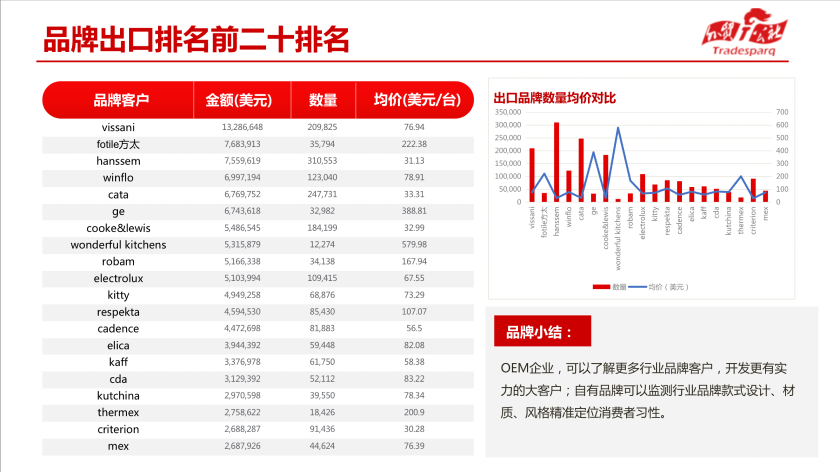840x472 pixels.
Task: Select the 品牌客户 column header
Action: [121, 100]
